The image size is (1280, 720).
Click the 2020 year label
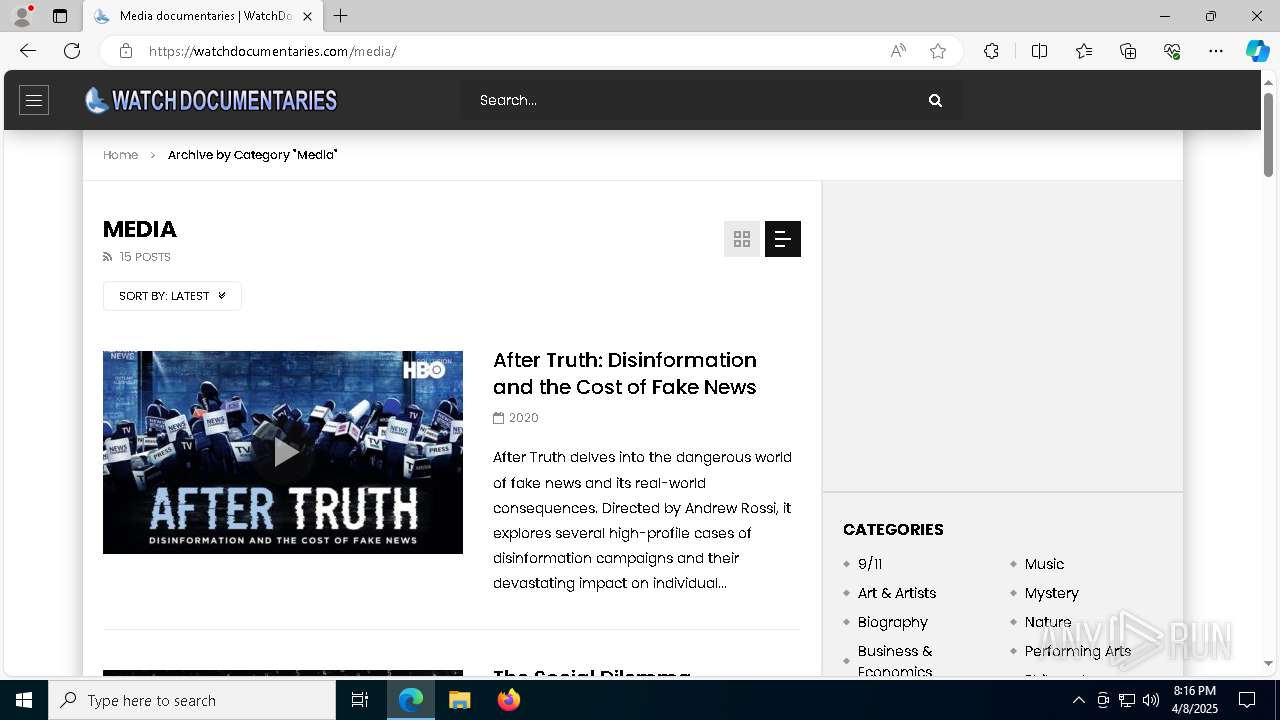click(523, 418)
